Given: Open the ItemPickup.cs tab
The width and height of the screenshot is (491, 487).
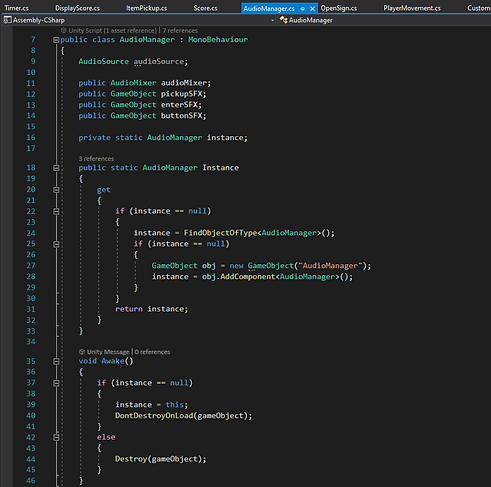Looking at the screenshot, I should pyautogui.click(x=147, y=8).
